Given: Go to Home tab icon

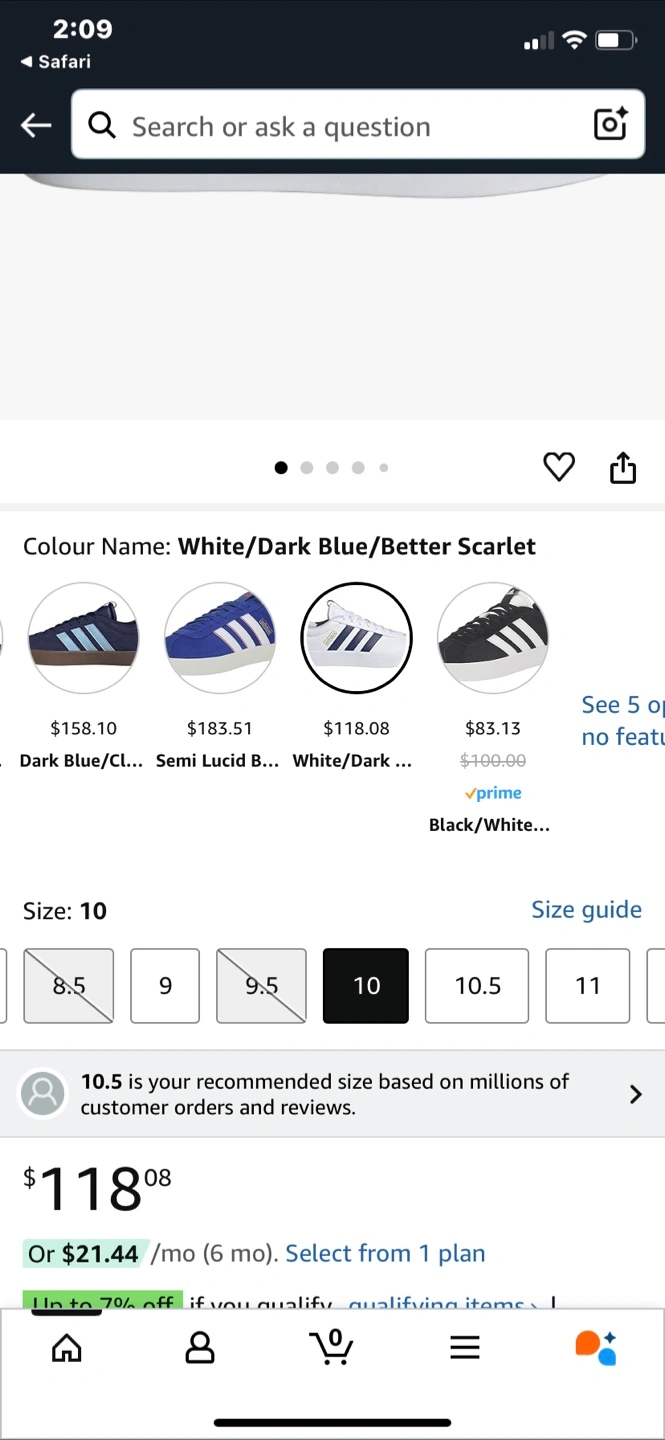Looking at the screenshot, I should coord(67,1348).
